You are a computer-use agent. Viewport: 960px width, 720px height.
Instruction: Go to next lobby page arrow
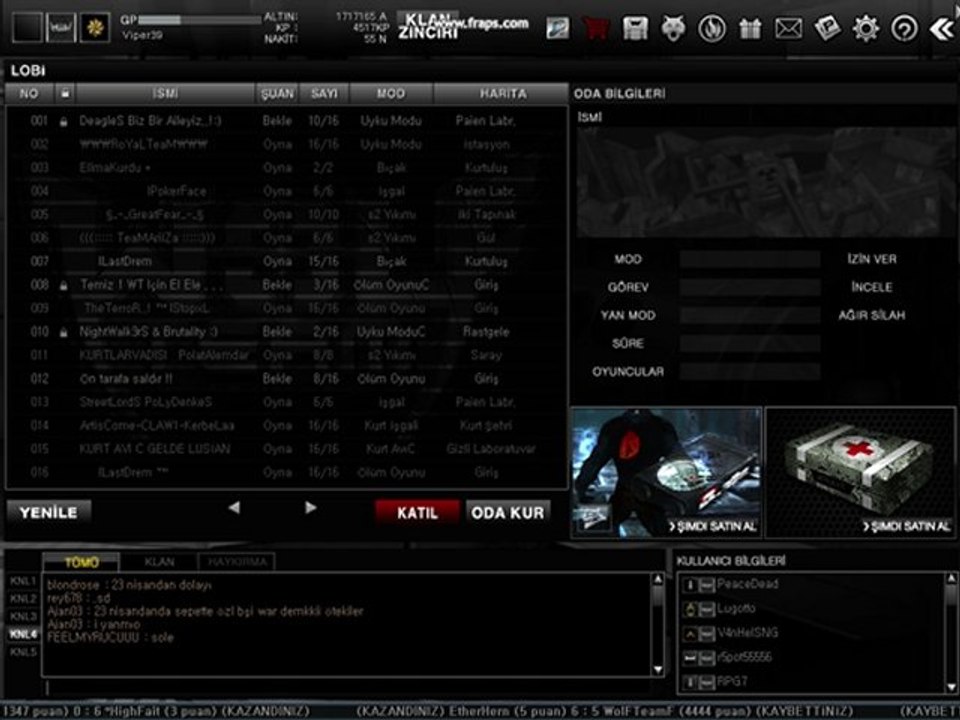point(310,508)
